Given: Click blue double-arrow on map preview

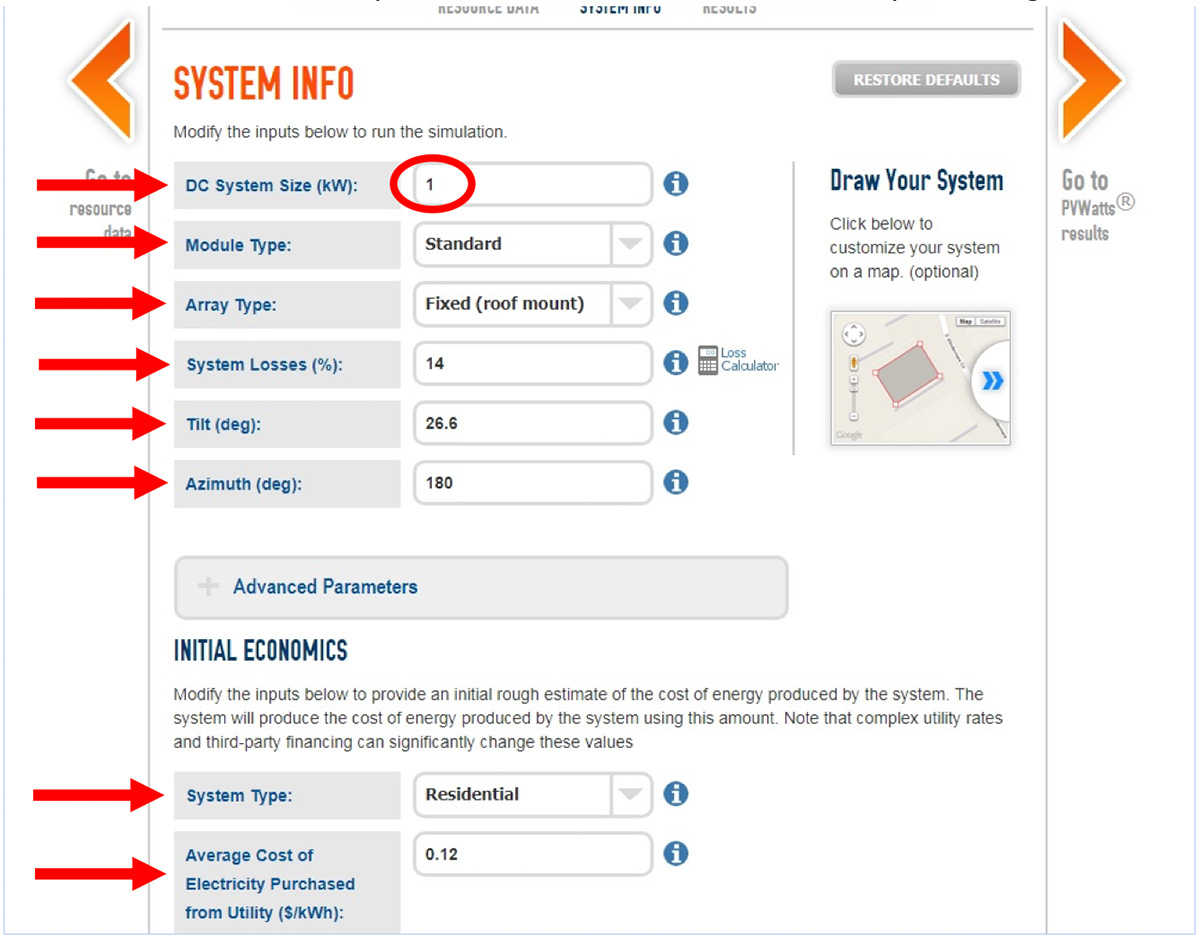Looking at the screenshot, I should pos(991,381).
